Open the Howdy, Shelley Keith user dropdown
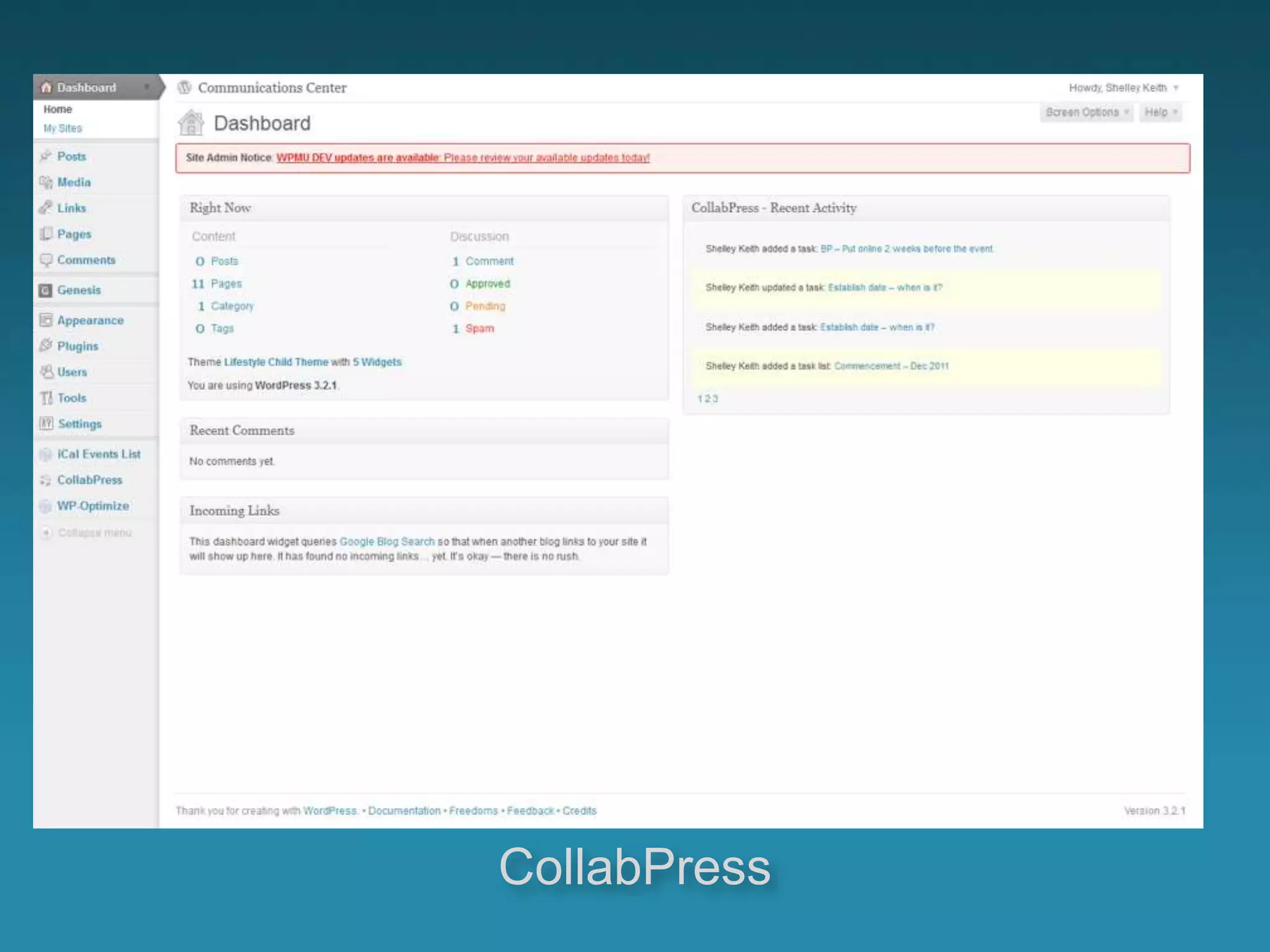Image resolution: width=1270 pixels, height=952 pixels. pyautogui.click(x=1123, y=87)
